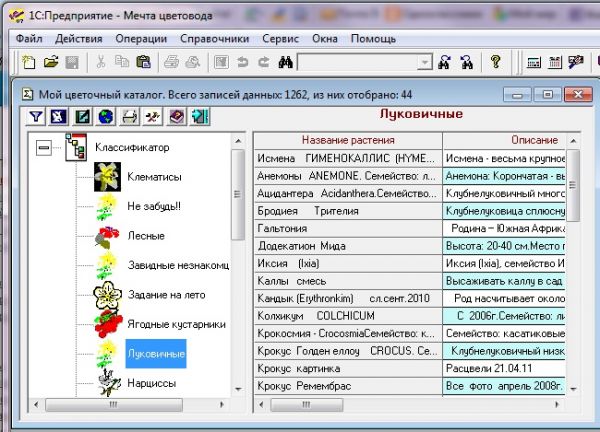Click the Copy pages icon

pos(122,62)
